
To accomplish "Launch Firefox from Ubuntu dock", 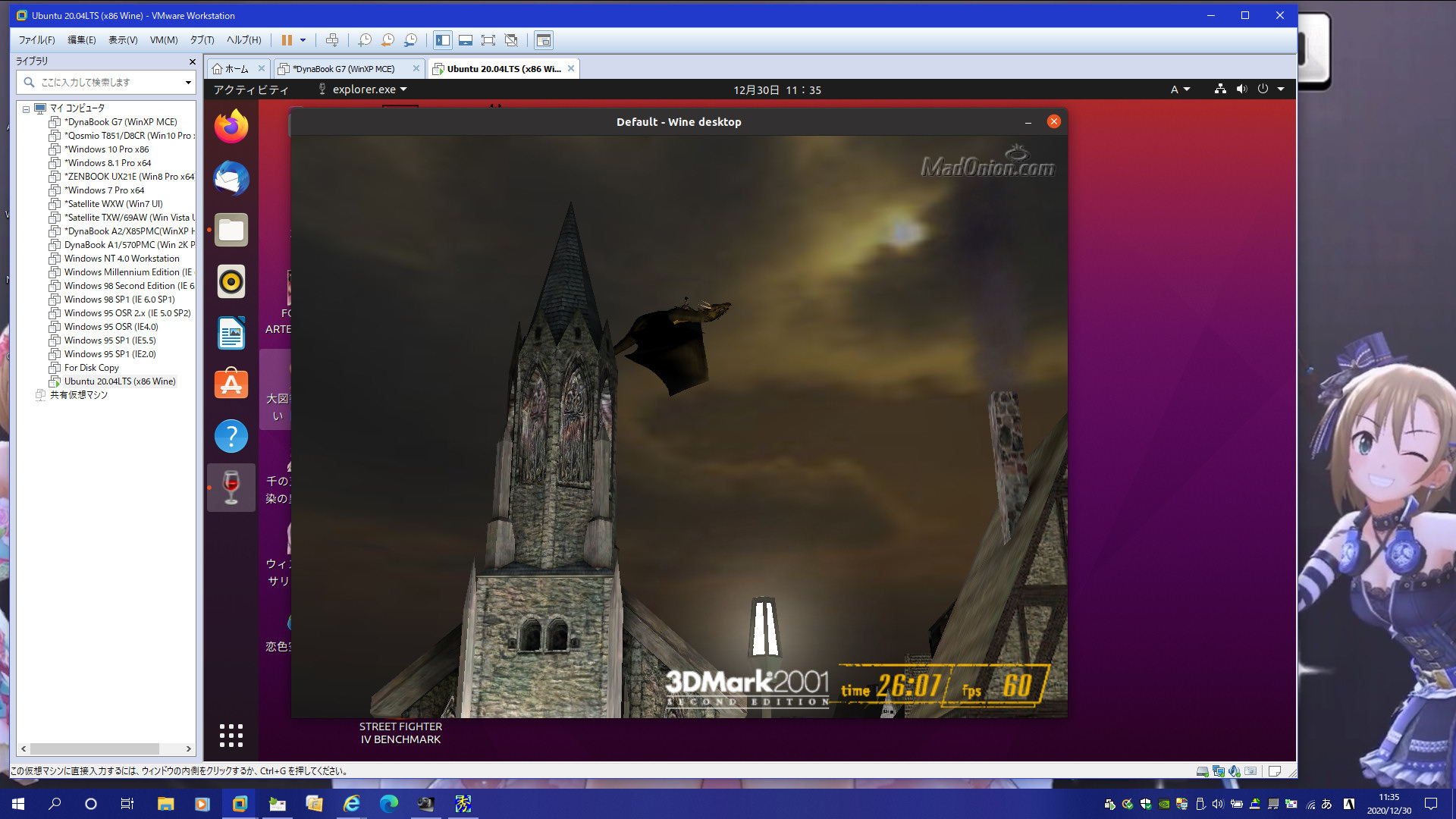I will coord(231,127).
